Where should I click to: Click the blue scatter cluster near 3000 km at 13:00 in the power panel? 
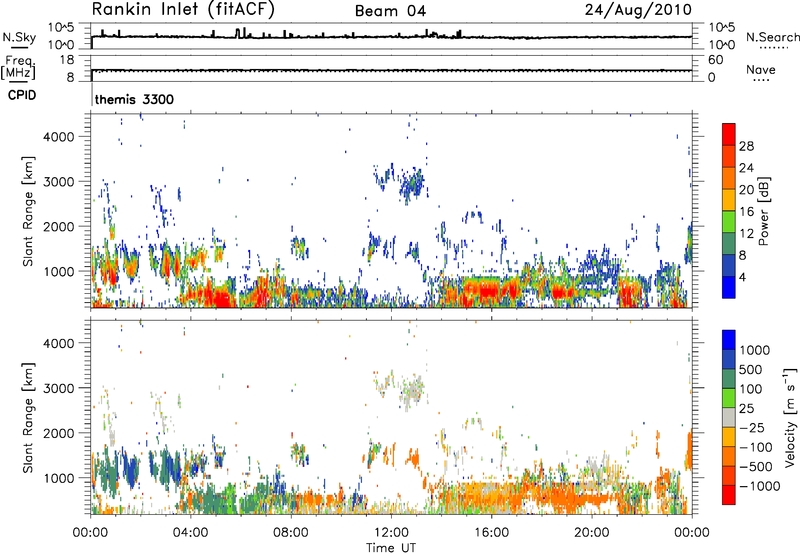pyautogui.click(x=412, y=184)
